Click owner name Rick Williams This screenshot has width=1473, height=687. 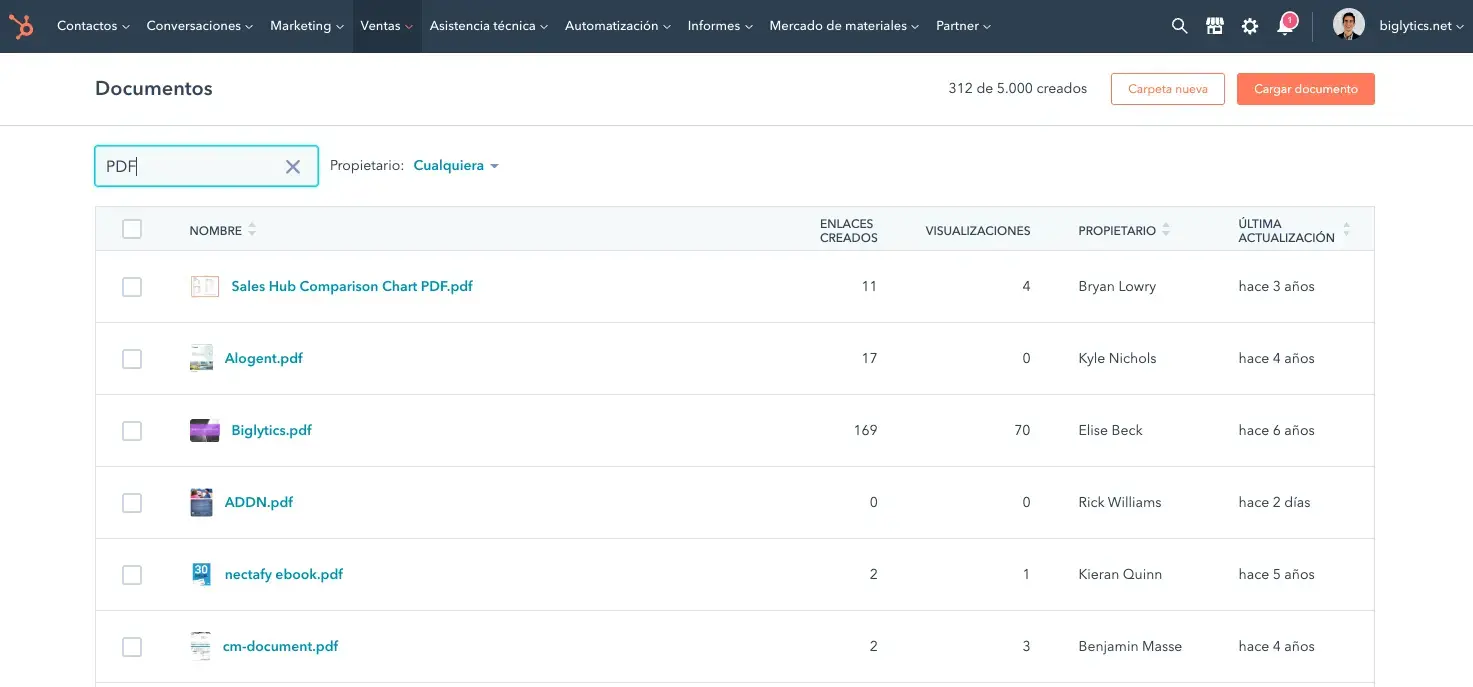click(x=1120, y=502)
